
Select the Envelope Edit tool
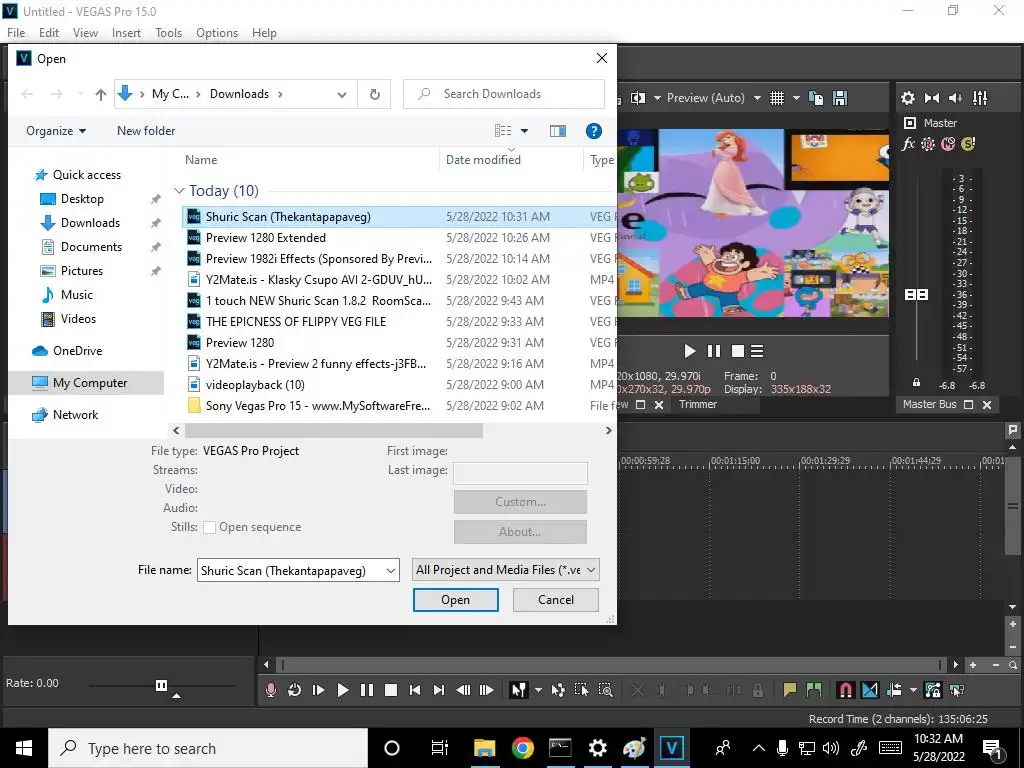[558, 690]
